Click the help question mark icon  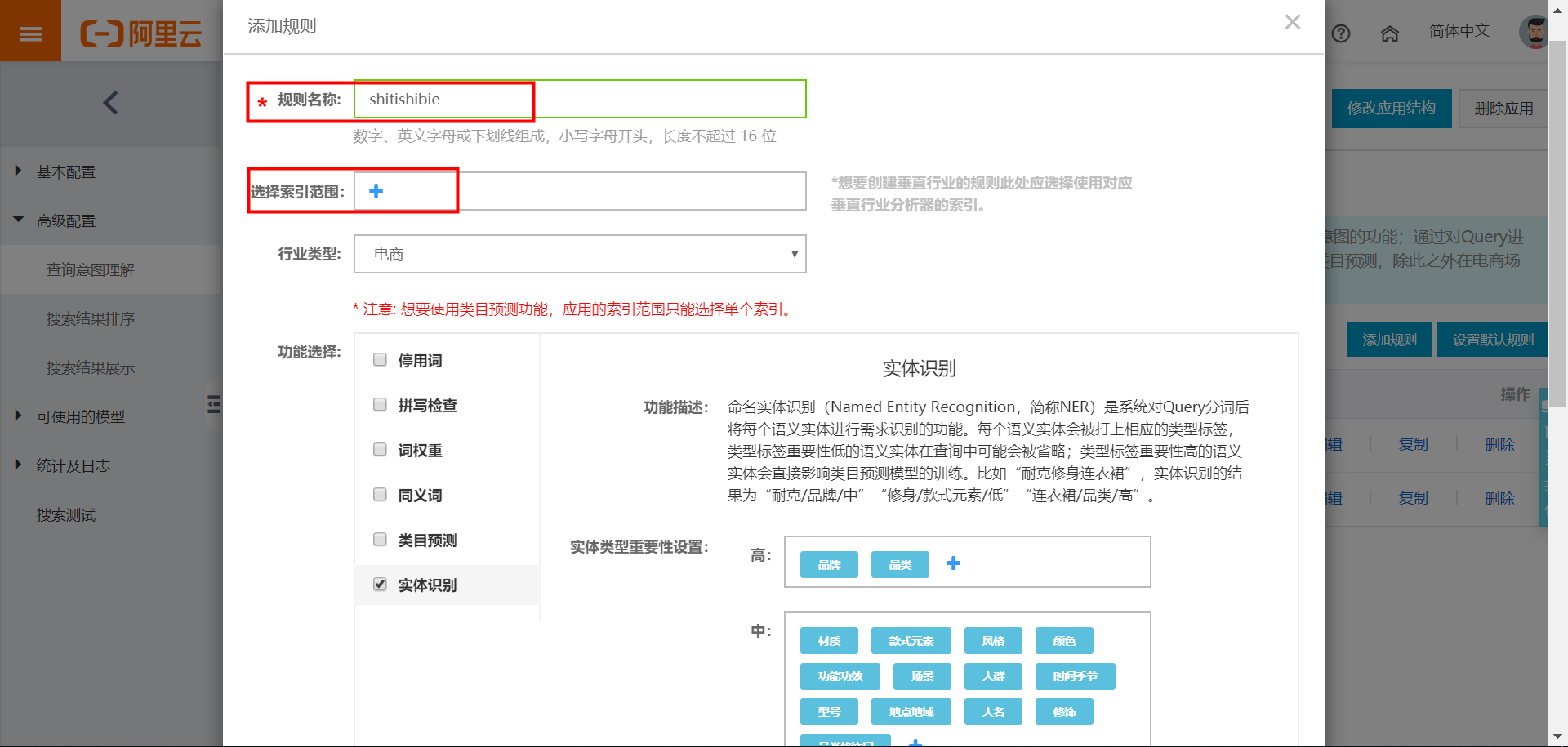[1341, 33]
